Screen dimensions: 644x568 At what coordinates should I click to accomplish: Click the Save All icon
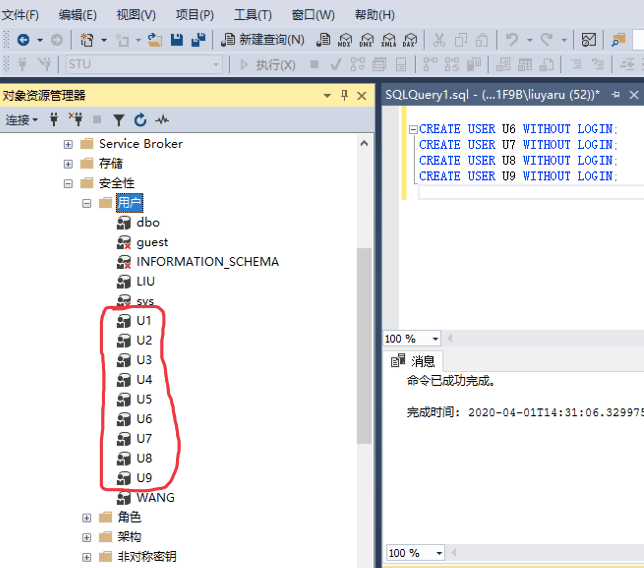198,40
